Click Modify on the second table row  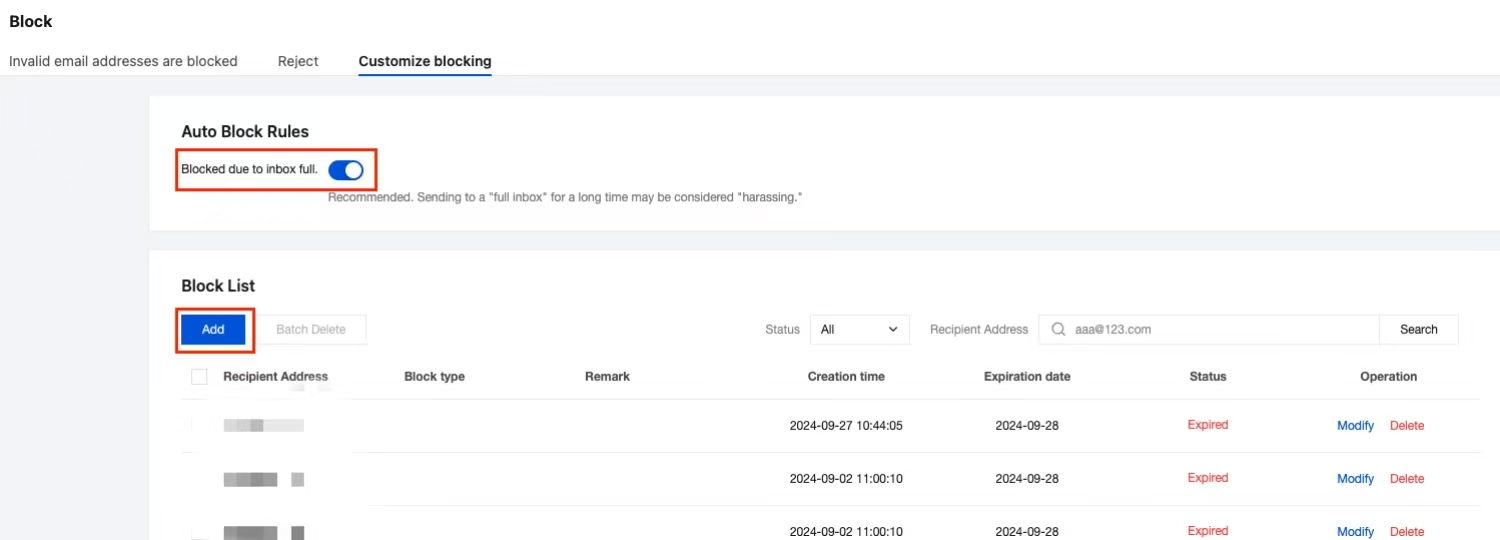1355,478
